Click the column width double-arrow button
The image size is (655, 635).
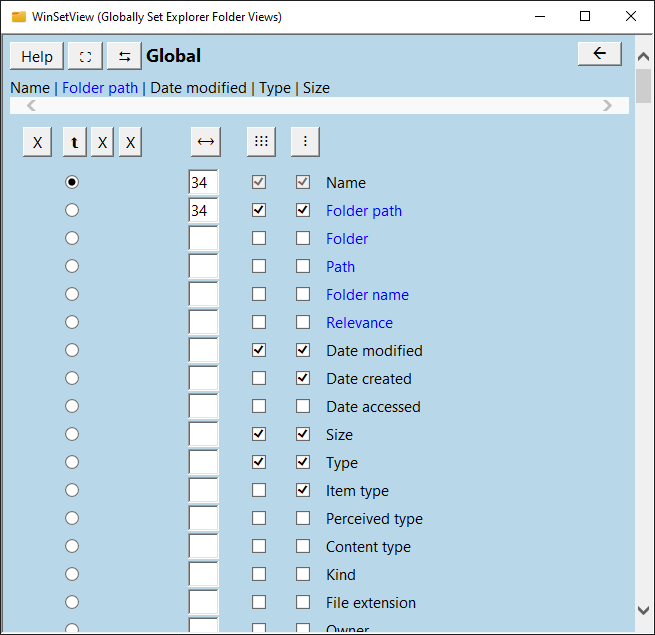point(206,142)
